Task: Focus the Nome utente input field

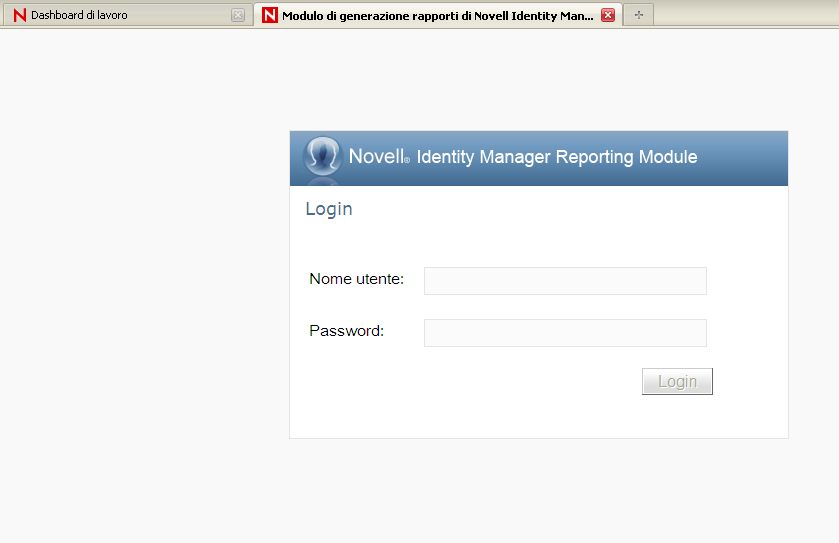Action: tap(565, 281)
